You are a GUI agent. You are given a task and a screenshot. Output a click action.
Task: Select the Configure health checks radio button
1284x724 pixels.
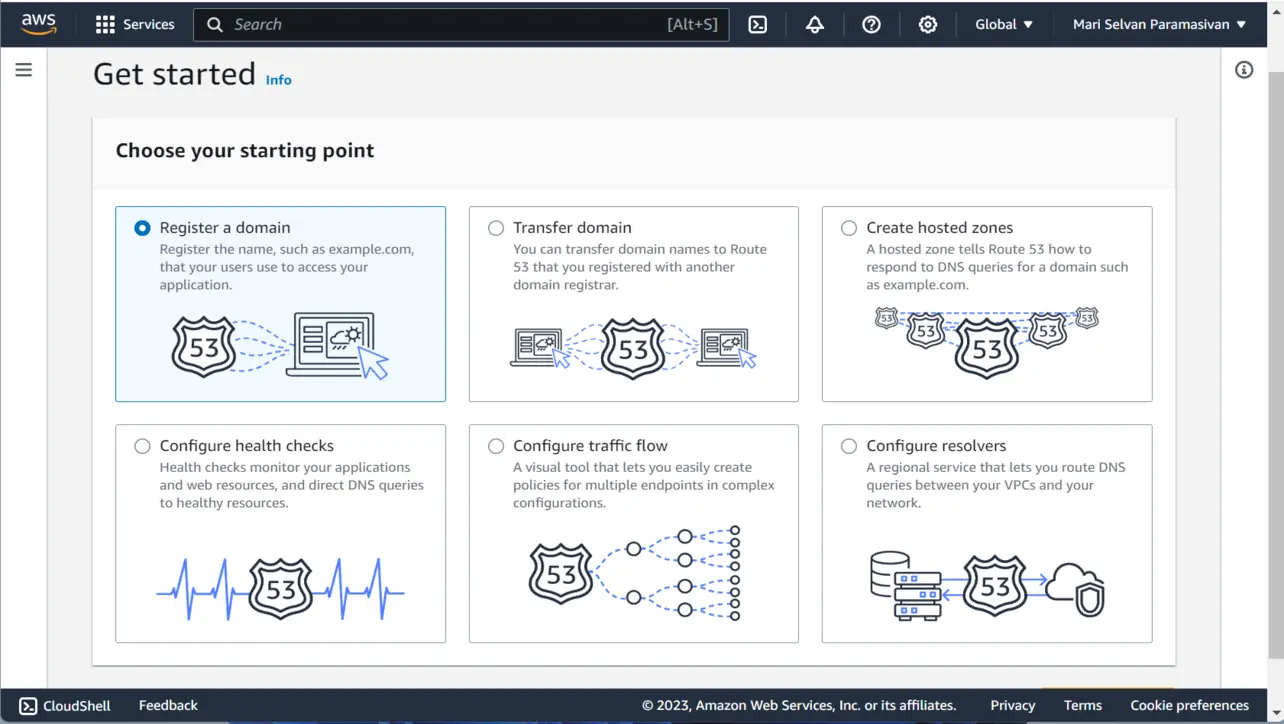click(142, 446)
